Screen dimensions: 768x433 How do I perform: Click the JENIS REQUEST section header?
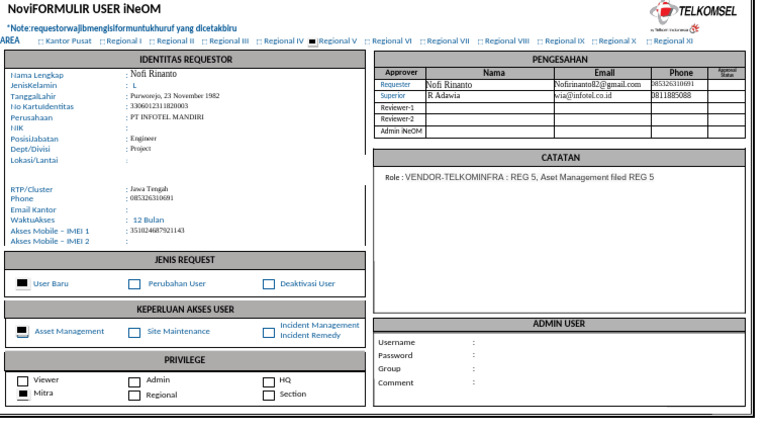185,260
